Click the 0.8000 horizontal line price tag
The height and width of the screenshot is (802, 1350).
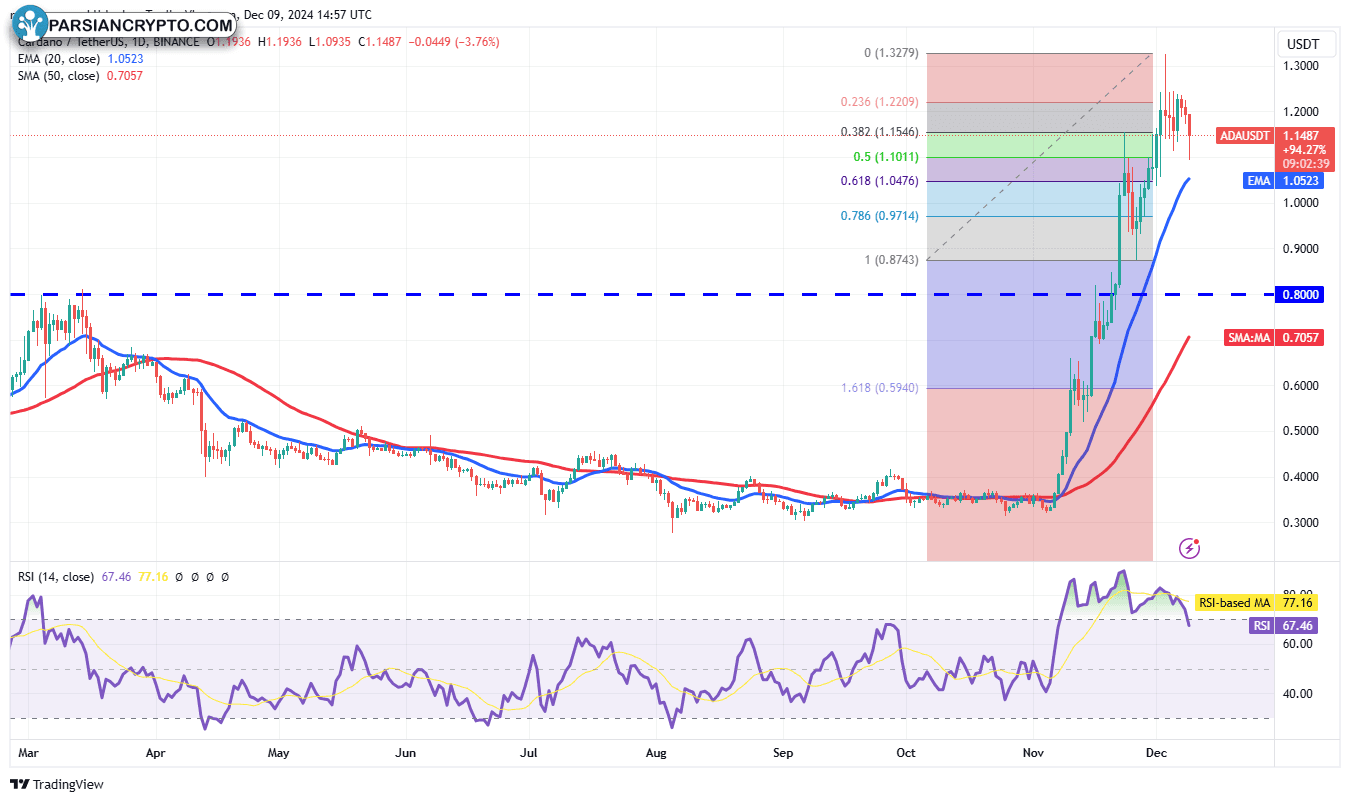click(1302, 294)
